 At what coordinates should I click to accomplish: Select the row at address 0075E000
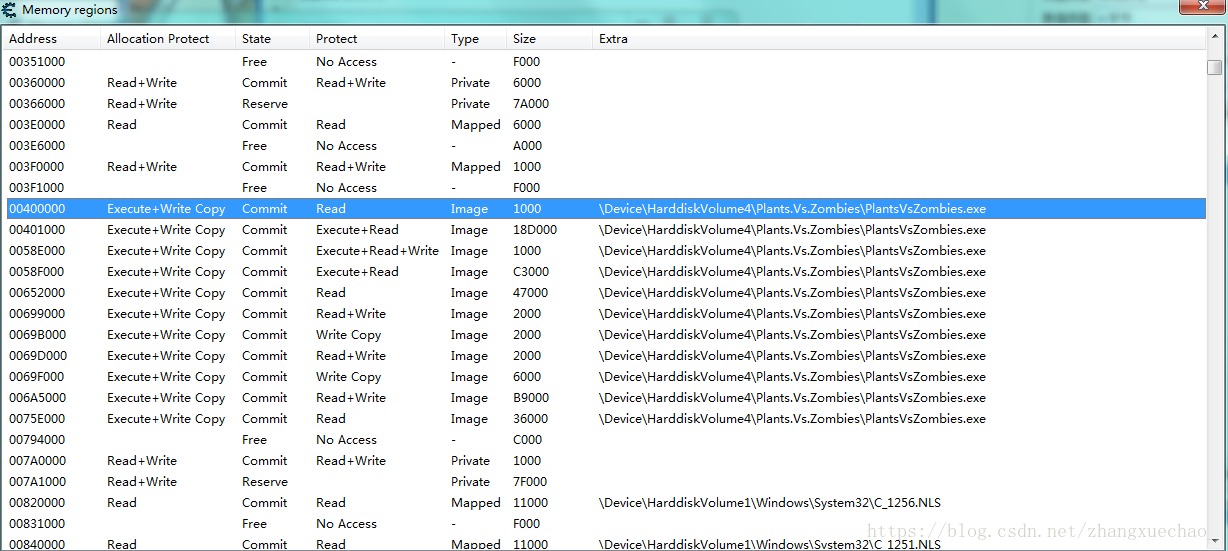tap(604, 419)
